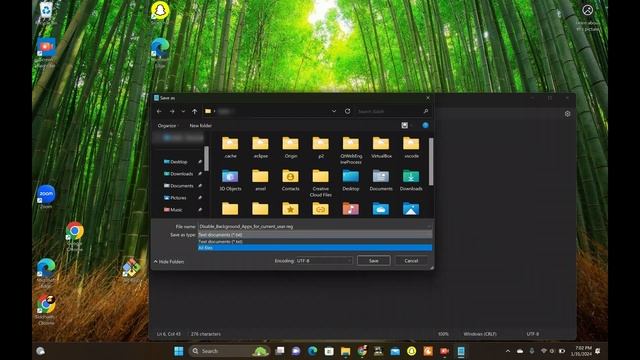Open File Explorer from taskbar
Viewport: 640px width, 360px height.
[x=345, y=351]
